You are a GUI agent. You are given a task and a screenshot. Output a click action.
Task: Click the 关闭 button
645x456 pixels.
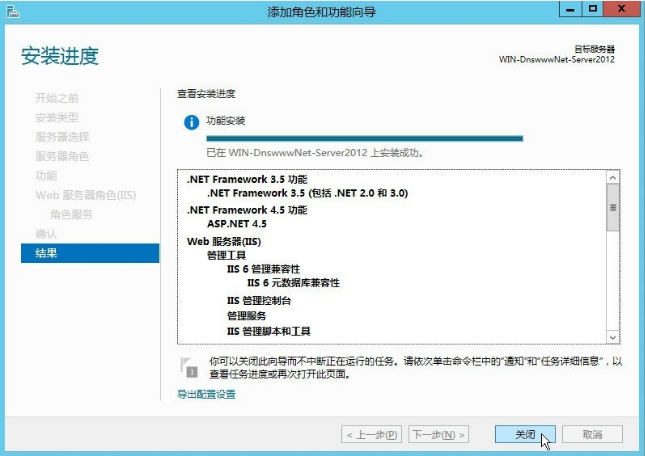525,434
